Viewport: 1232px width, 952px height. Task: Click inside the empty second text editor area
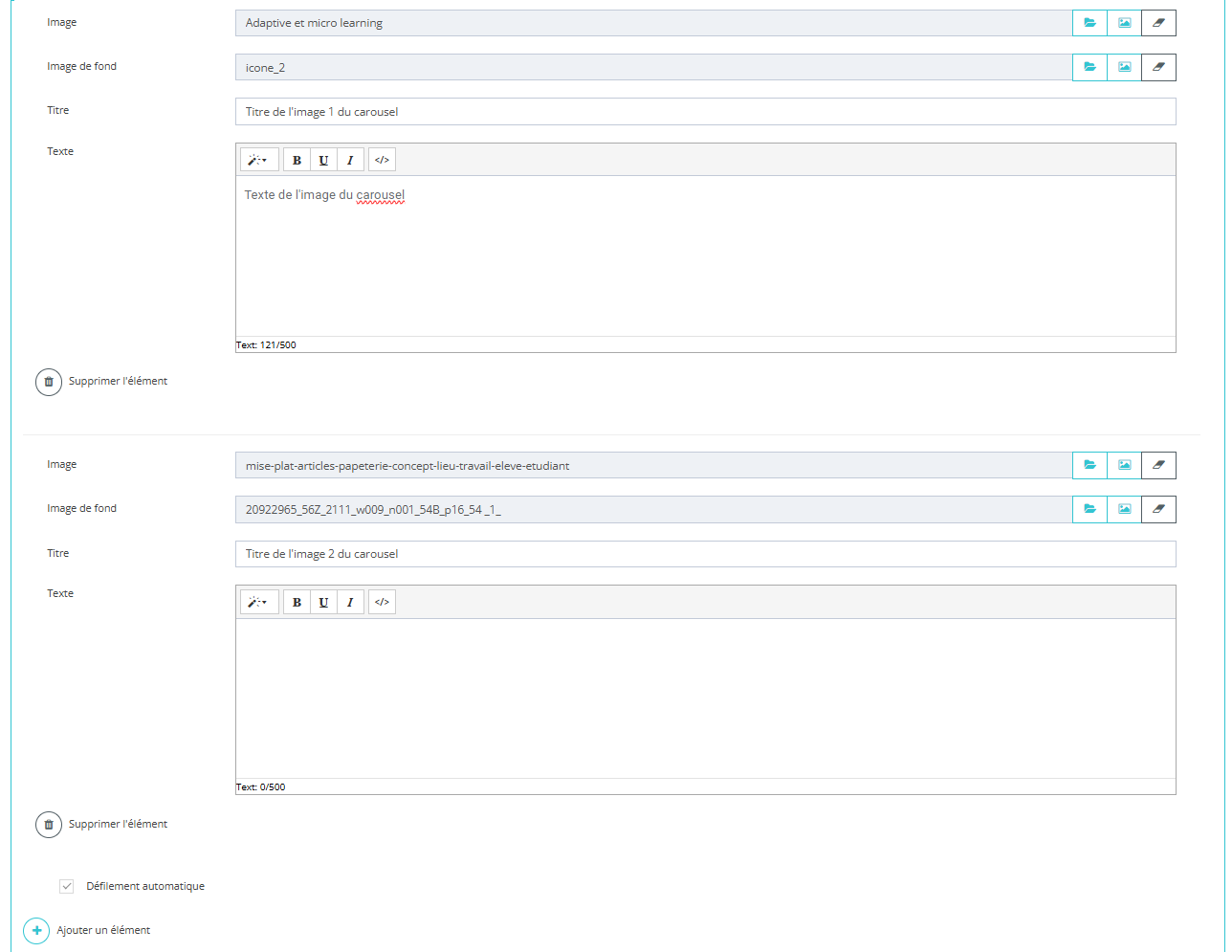pos(705,697)
